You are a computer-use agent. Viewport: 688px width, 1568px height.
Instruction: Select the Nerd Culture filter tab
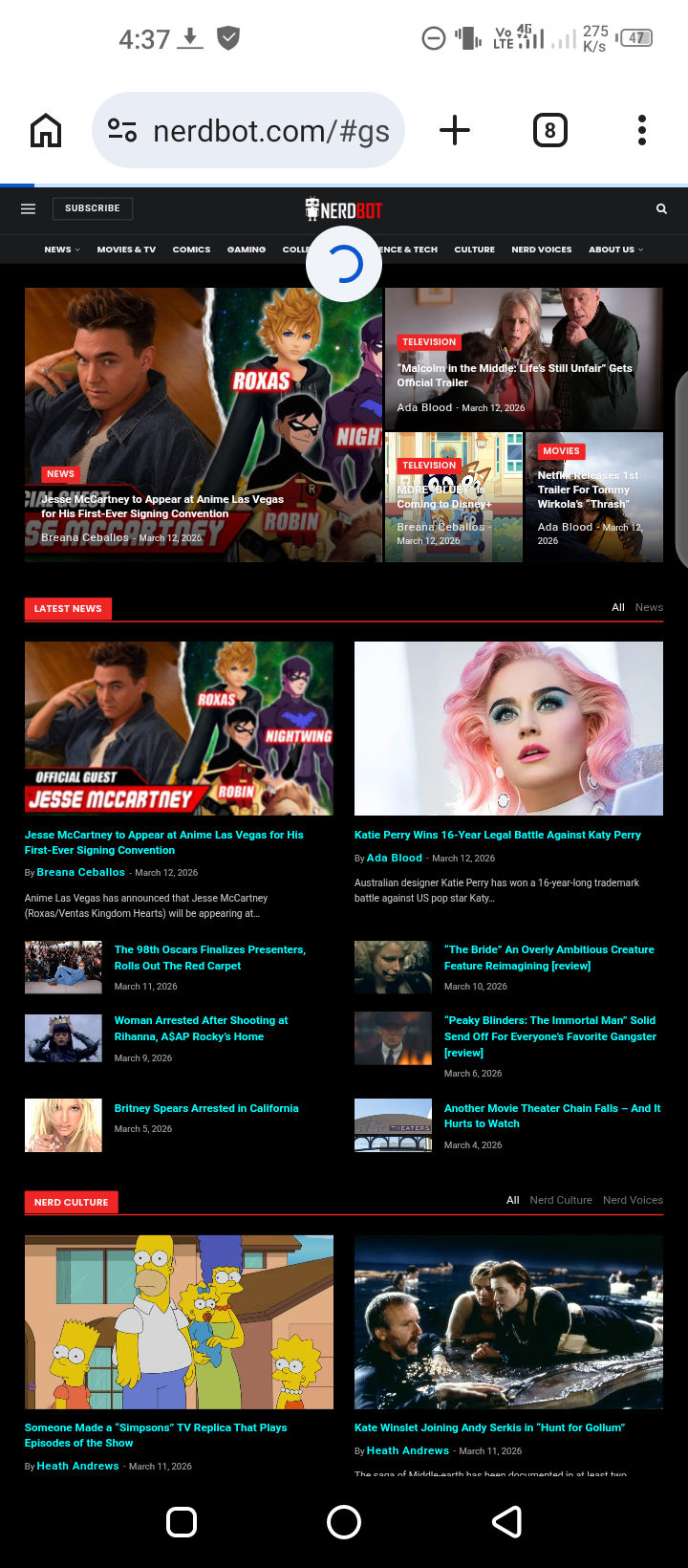coord(561,1200)
